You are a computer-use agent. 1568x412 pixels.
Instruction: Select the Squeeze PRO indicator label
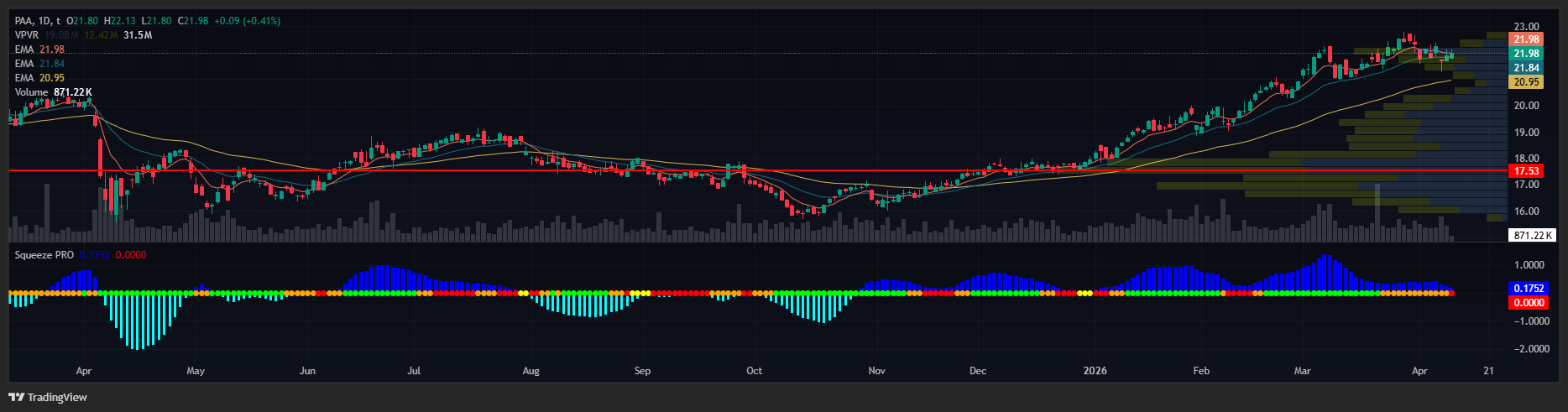44,254
